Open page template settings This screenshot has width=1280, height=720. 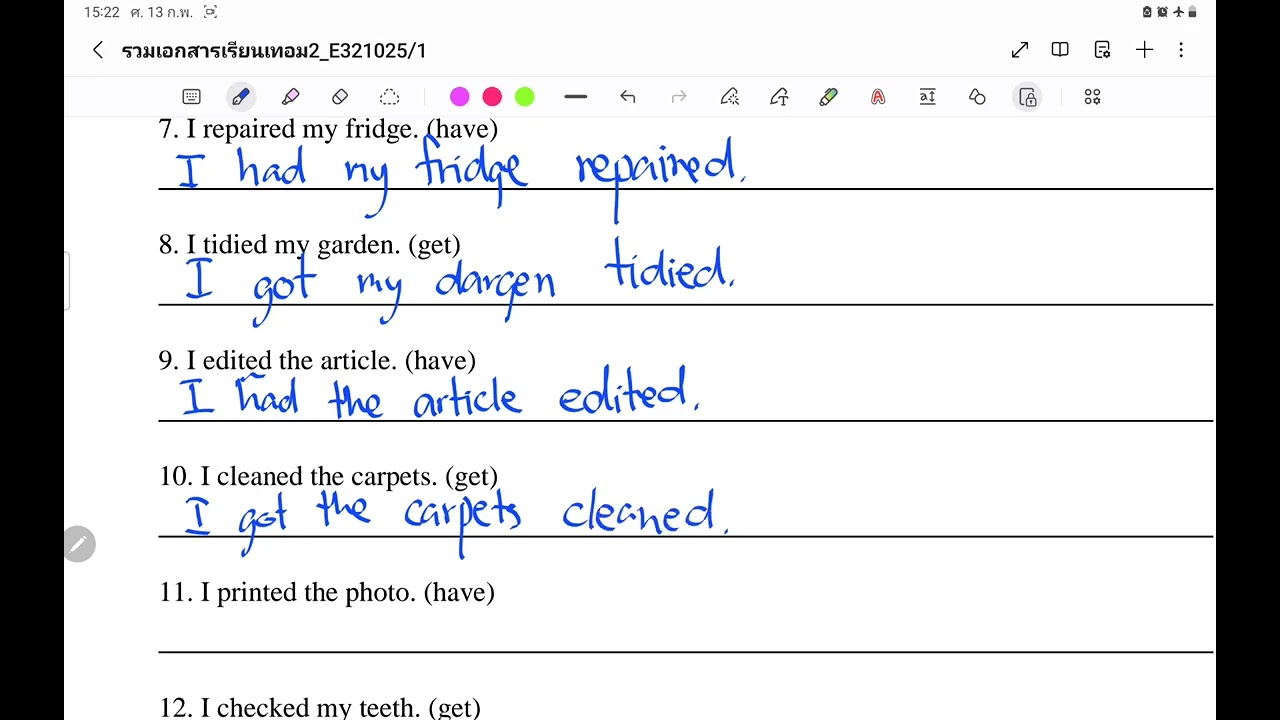pyautogui.click(x=1102, y=50)
